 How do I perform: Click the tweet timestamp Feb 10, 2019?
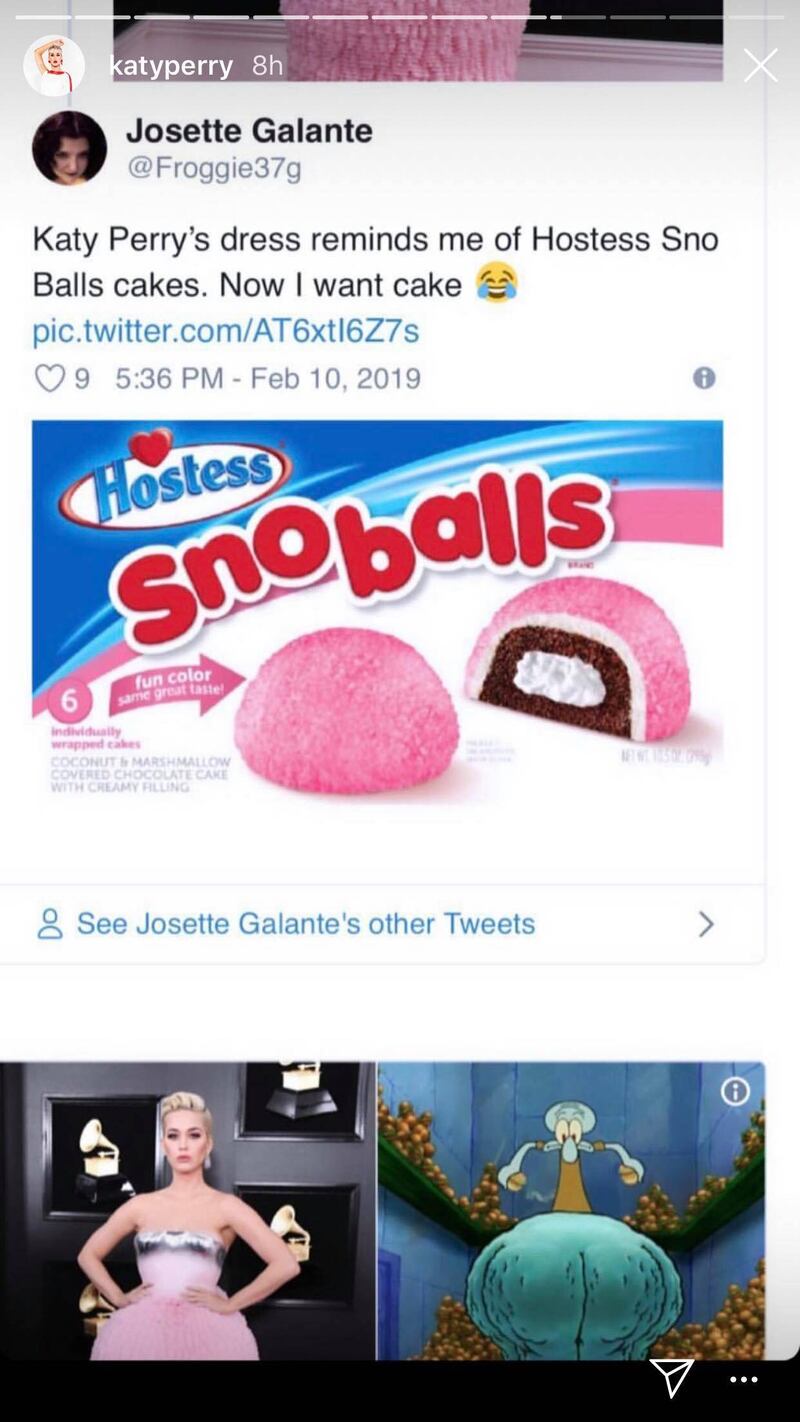268,378
